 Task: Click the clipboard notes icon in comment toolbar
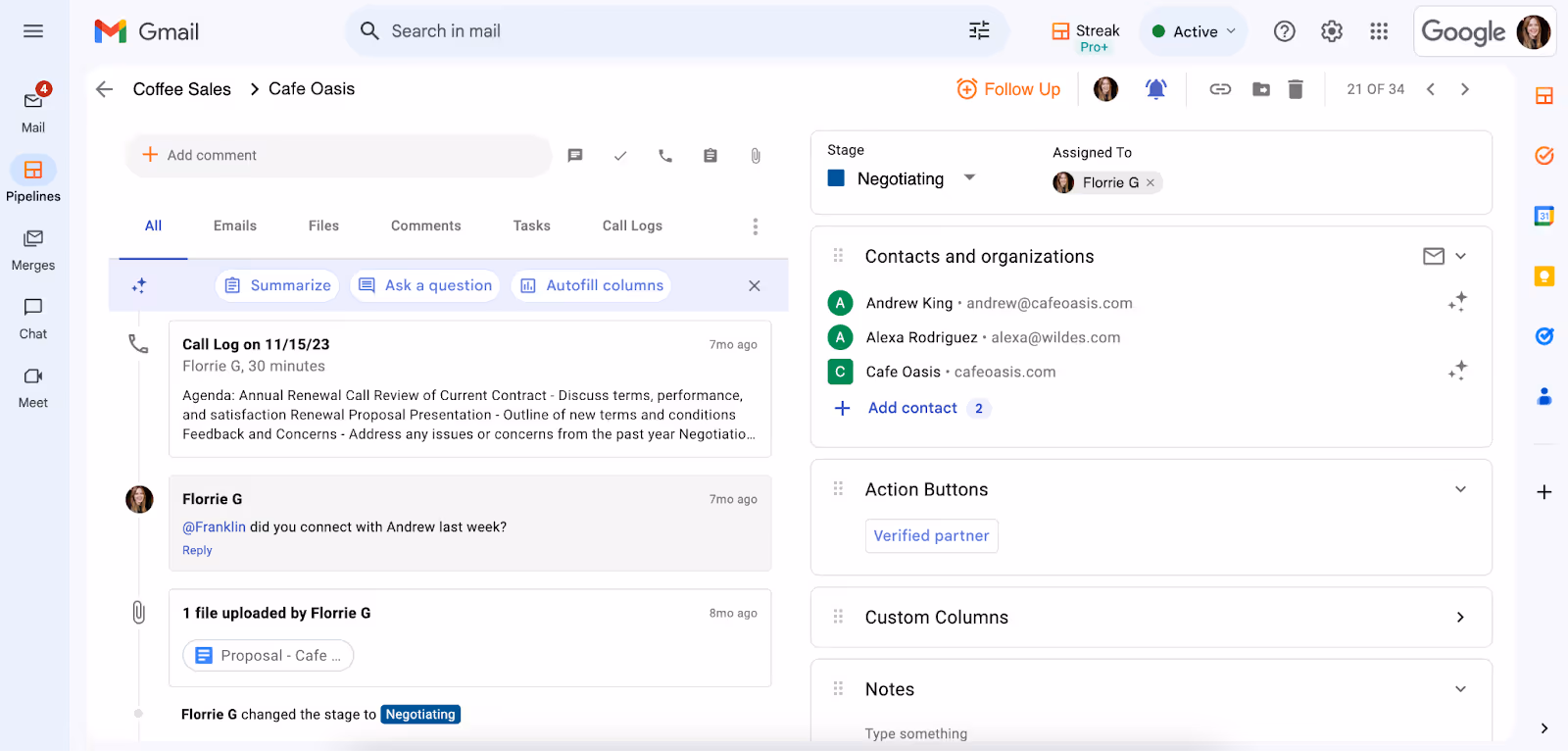tap(710, 156)
